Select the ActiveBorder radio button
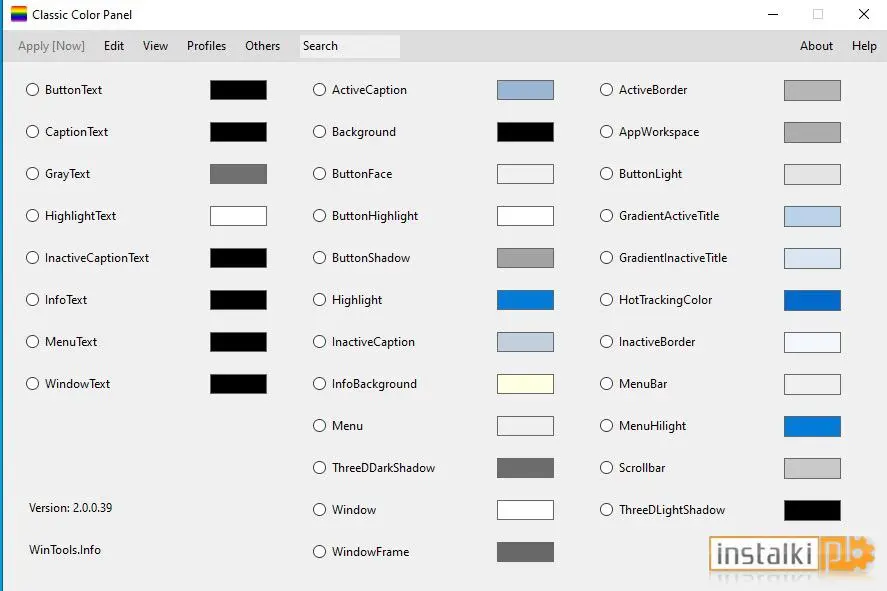This screenshot has height=591, width=887. [606, 89]
